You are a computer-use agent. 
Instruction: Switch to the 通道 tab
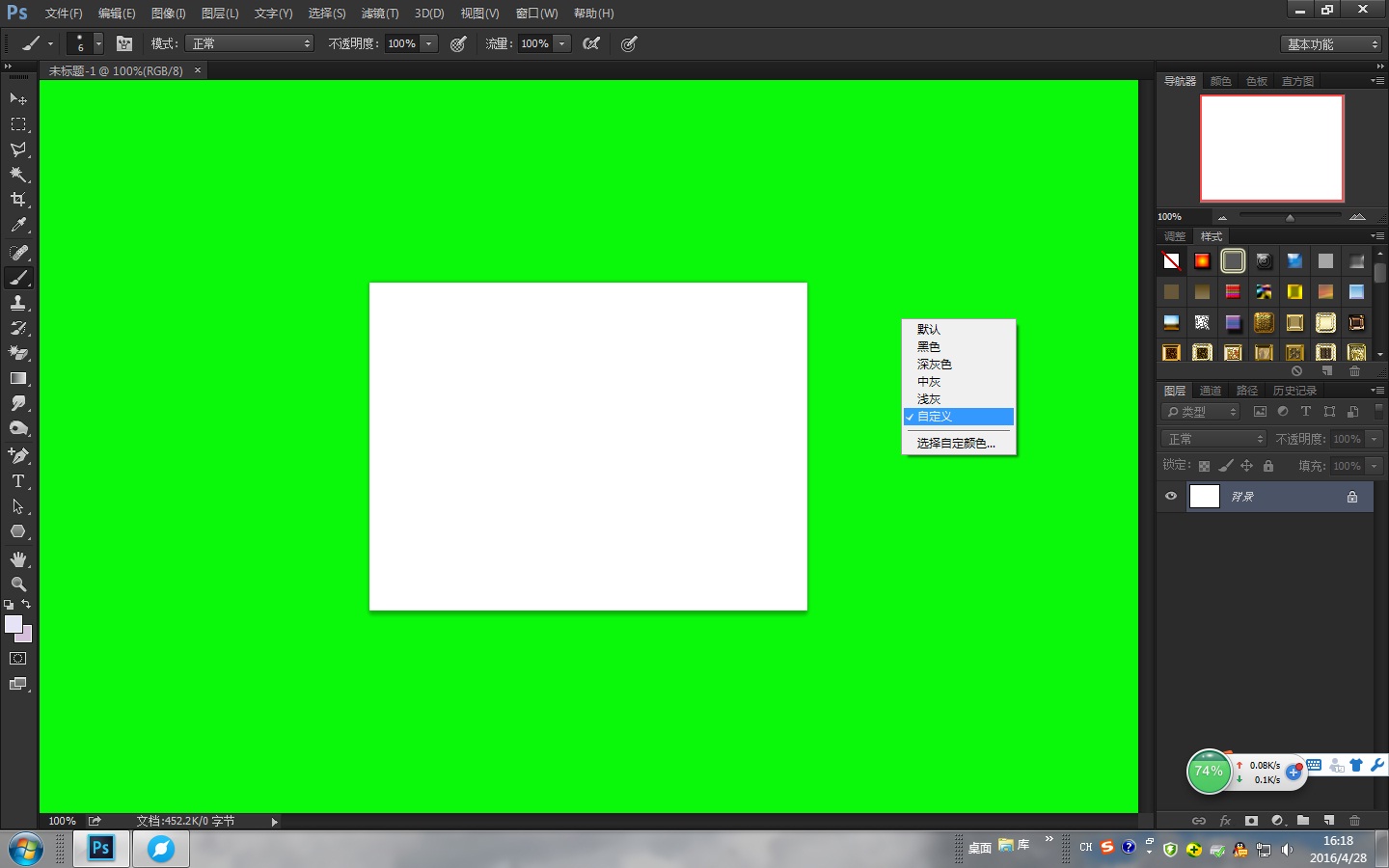[x=1211, y=391]
